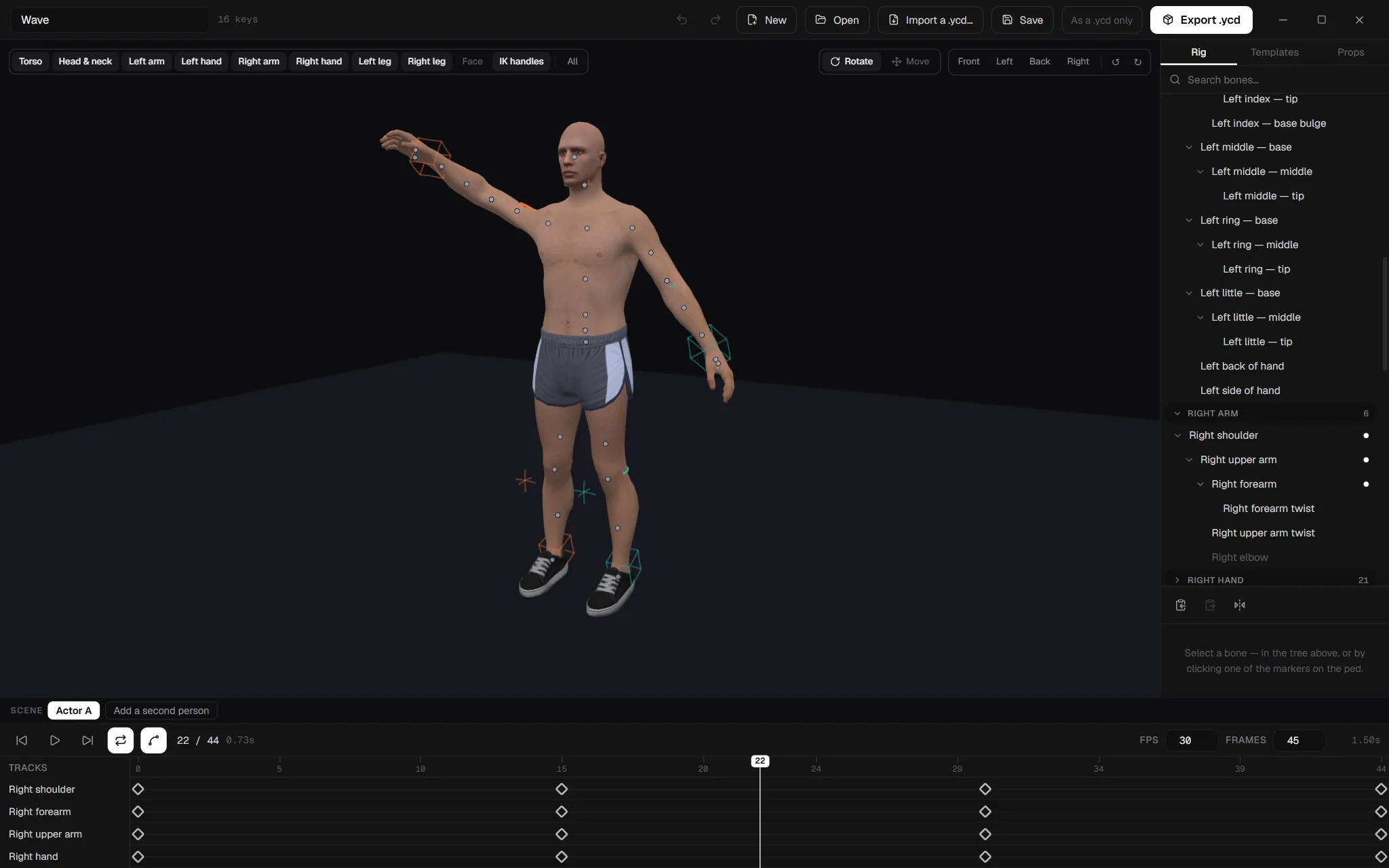The height and width of the screenshot is (868, 1389).
Task: Select Actor A scene tab
Action: pos(74,710)
